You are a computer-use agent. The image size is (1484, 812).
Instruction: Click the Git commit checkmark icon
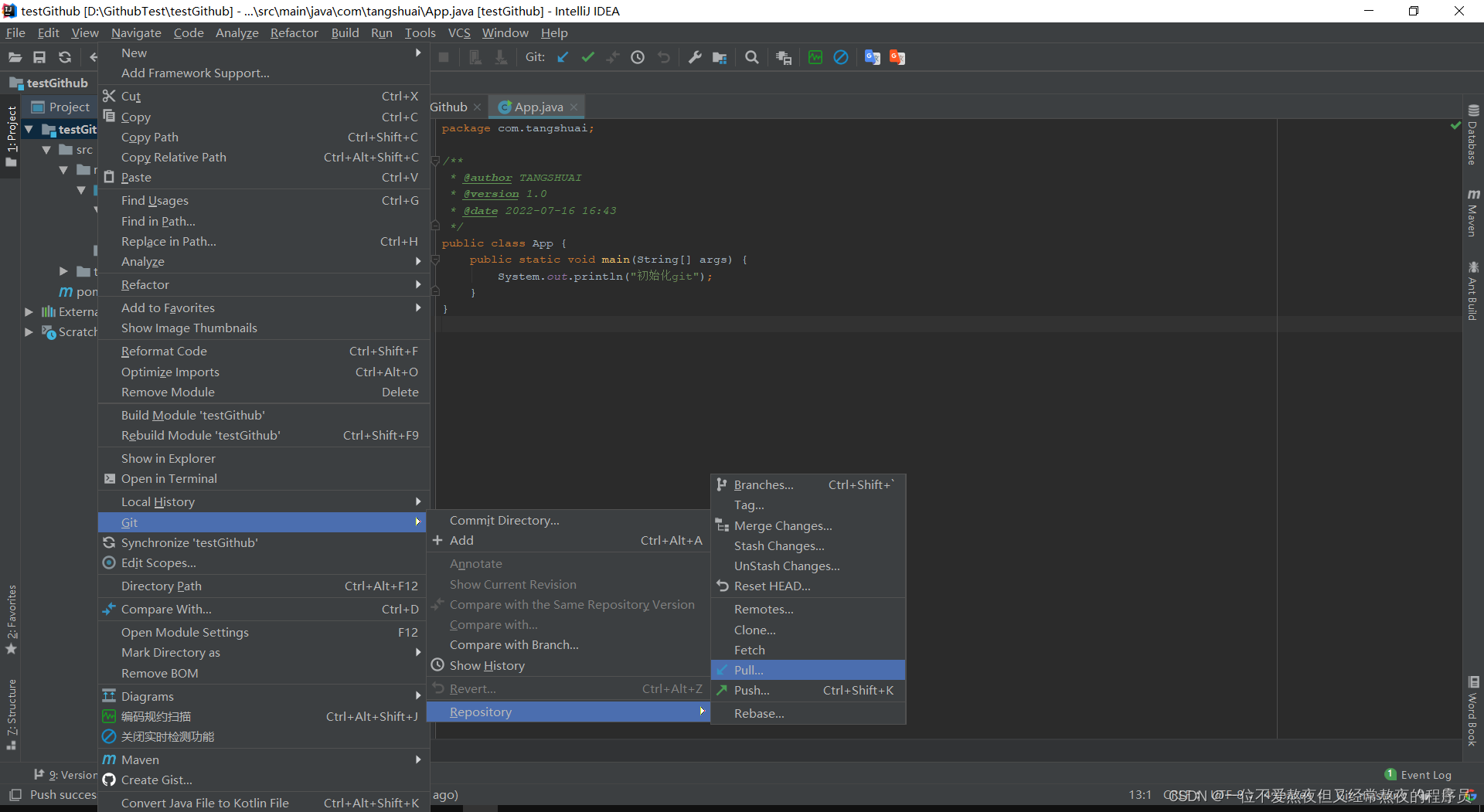point(588,57)
